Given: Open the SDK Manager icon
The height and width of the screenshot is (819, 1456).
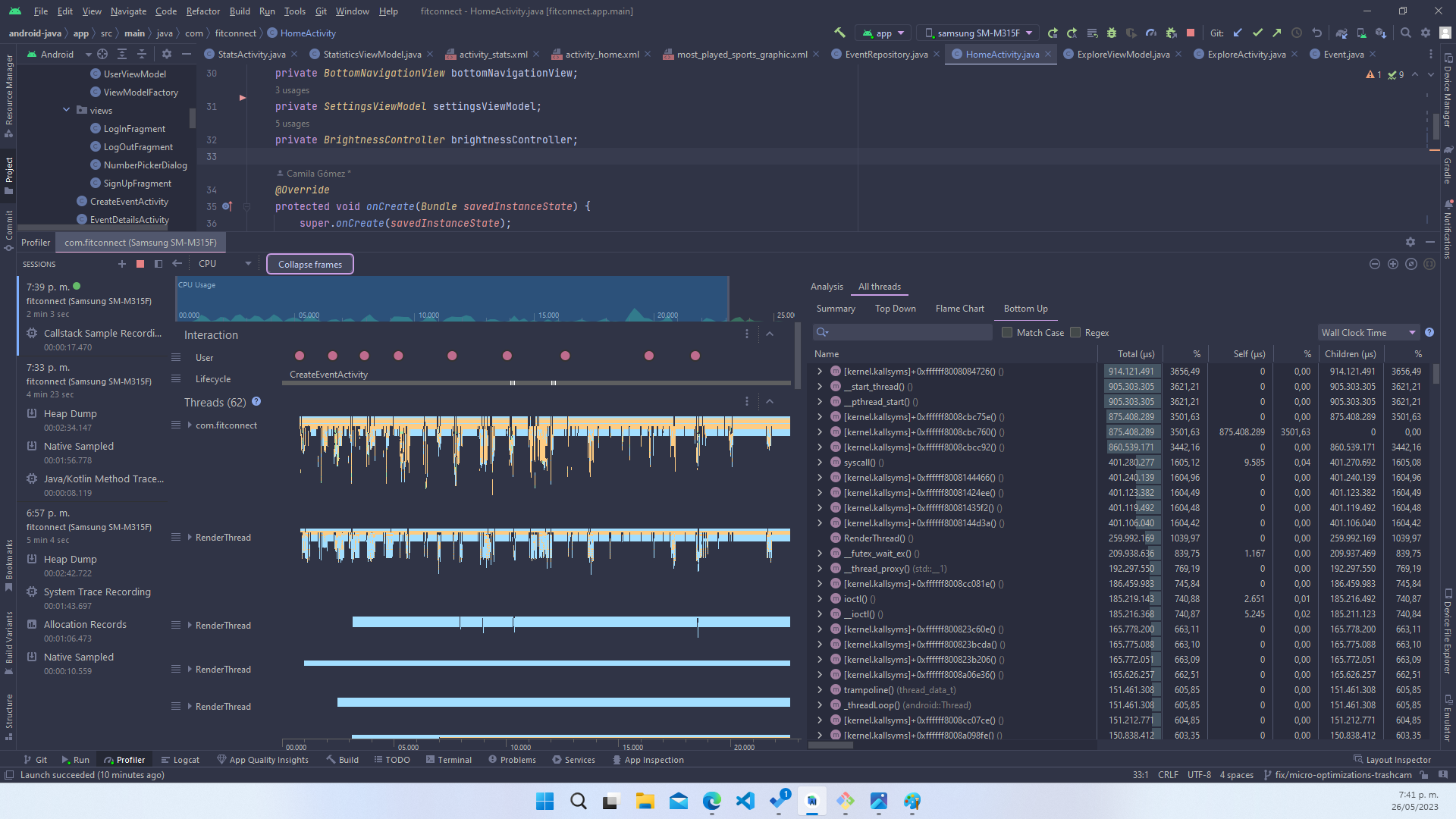Looking at the screenshot, I should [x=1381, y=33].
